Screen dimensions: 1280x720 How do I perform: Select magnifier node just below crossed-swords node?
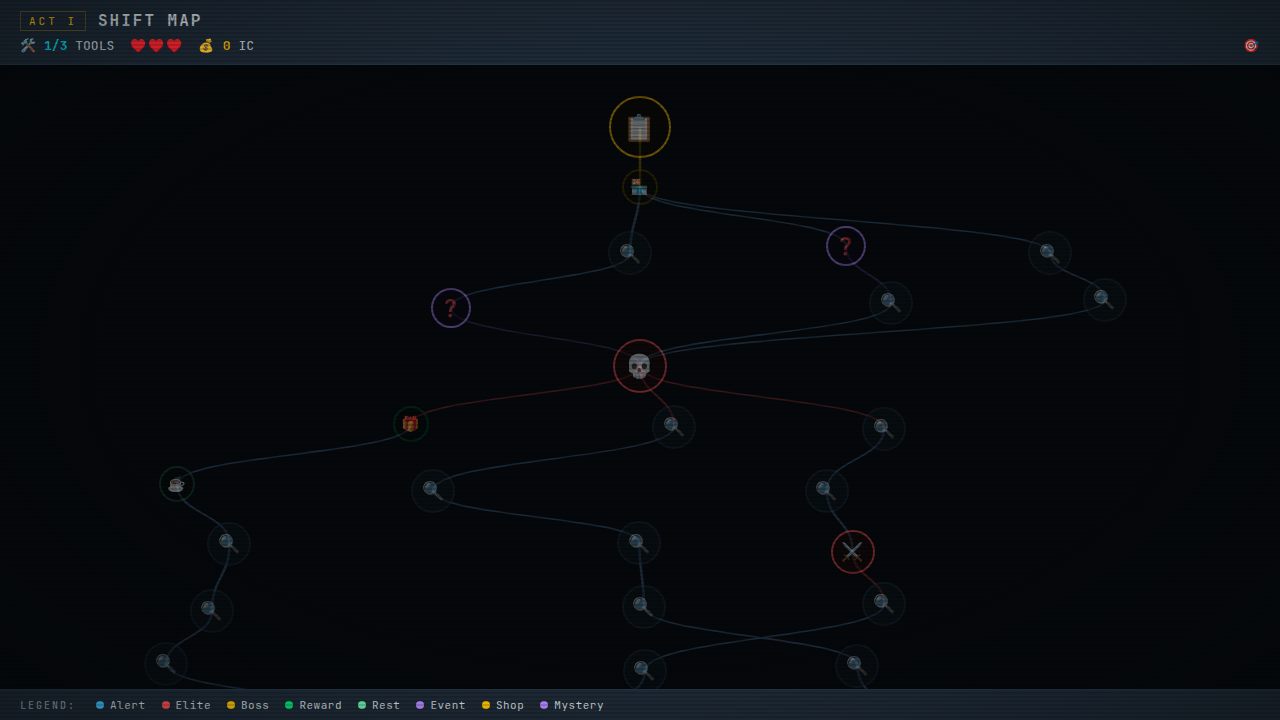pos(884,604)
